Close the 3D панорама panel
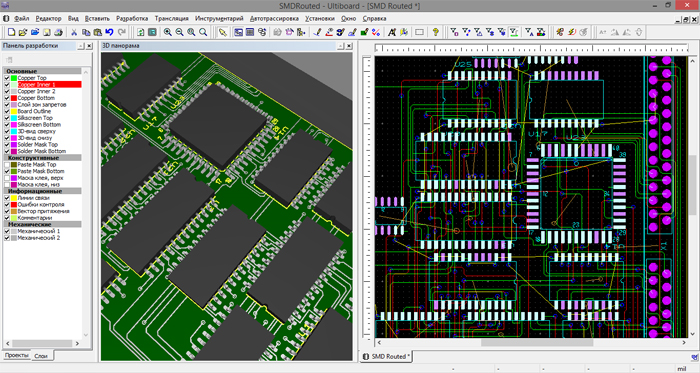 click(x=349, y=46)
